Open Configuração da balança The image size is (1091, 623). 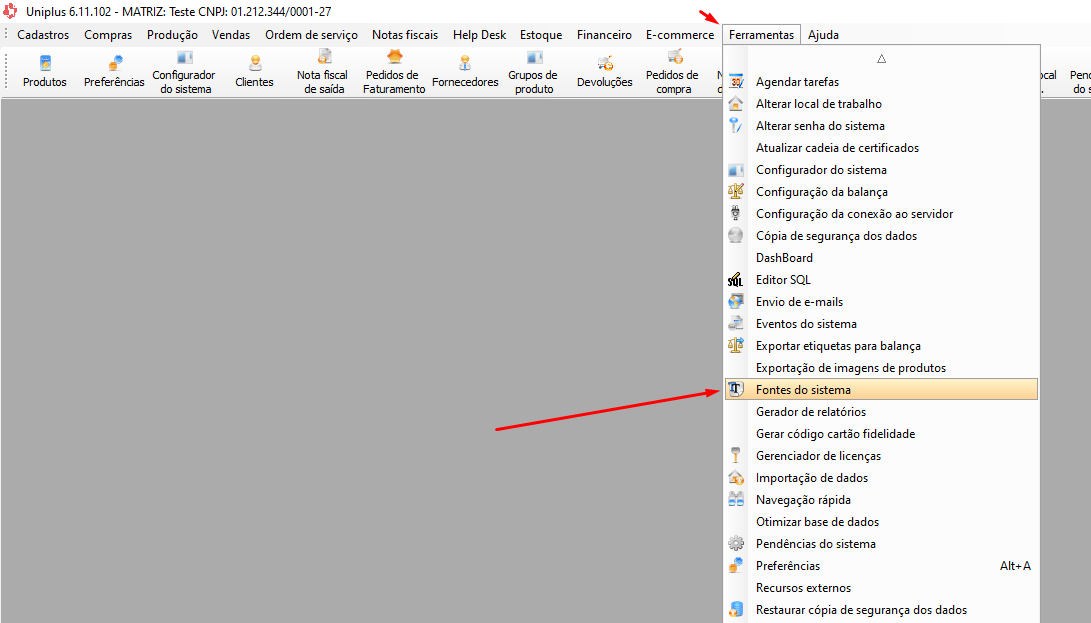882,192
